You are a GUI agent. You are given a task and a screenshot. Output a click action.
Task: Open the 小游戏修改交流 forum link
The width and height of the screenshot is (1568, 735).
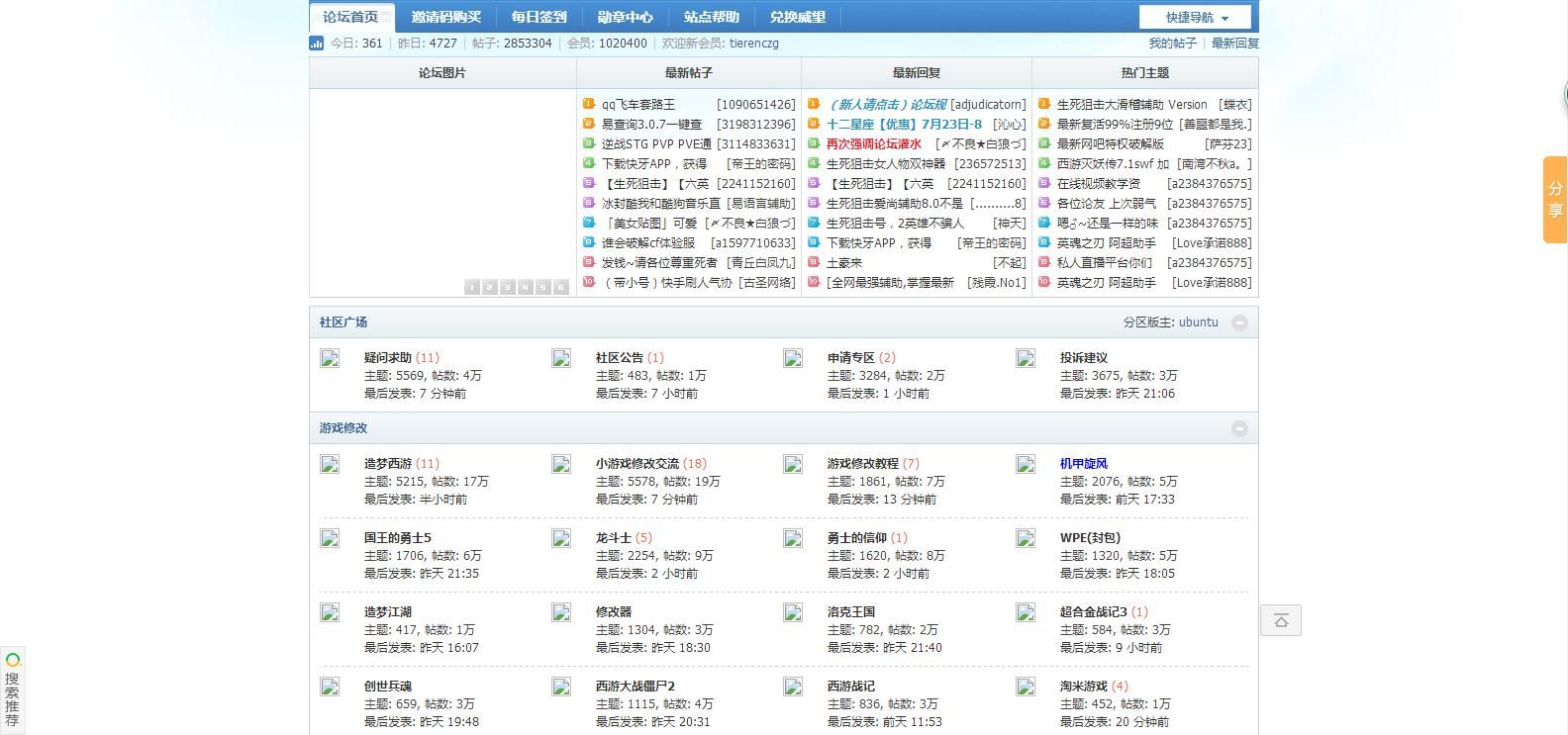pyautogui.click(x=637, y=463)
